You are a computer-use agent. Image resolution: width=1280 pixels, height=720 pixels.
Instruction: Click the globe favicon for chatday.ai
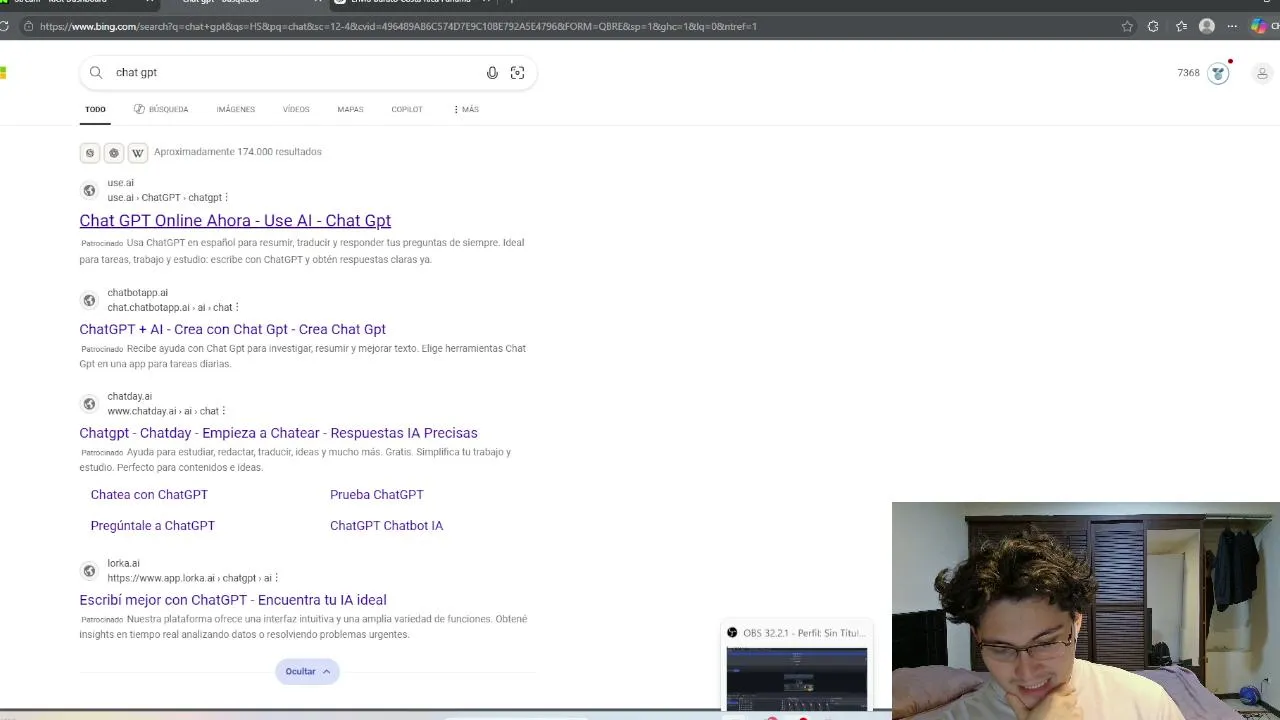[x=89, y=403]
